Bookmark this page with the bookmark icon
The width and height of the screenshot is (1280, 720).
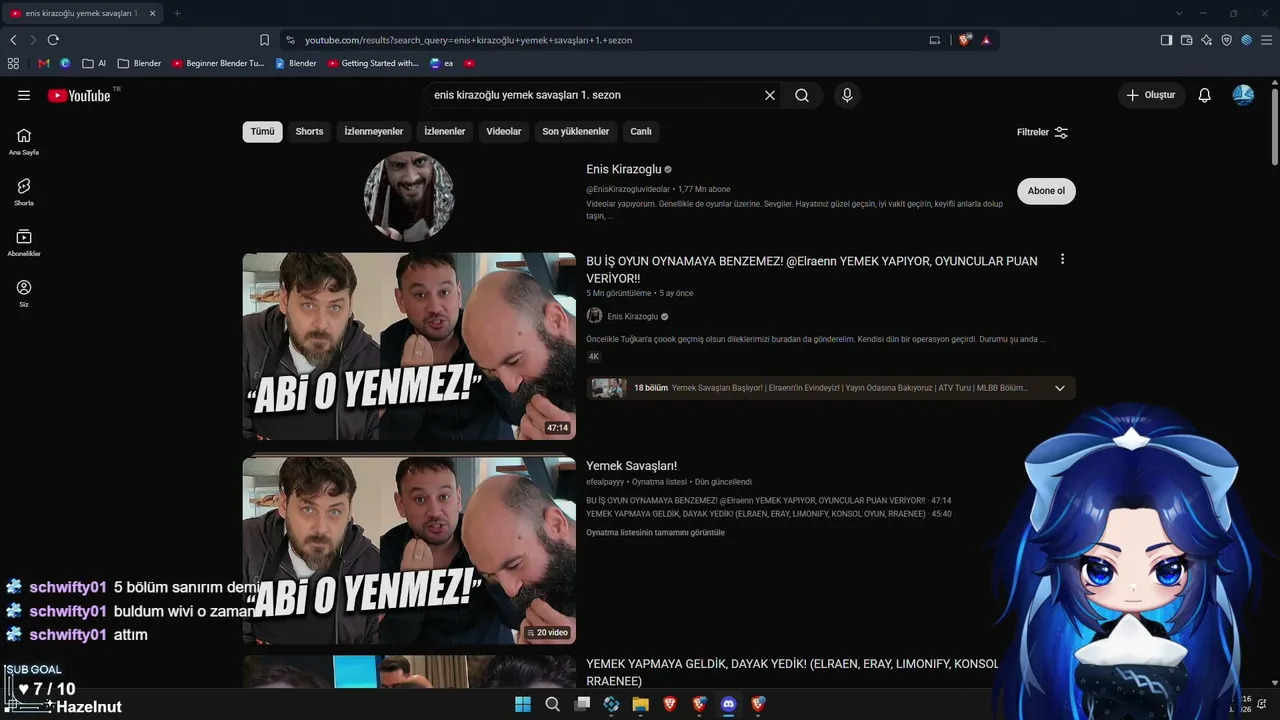264,40
